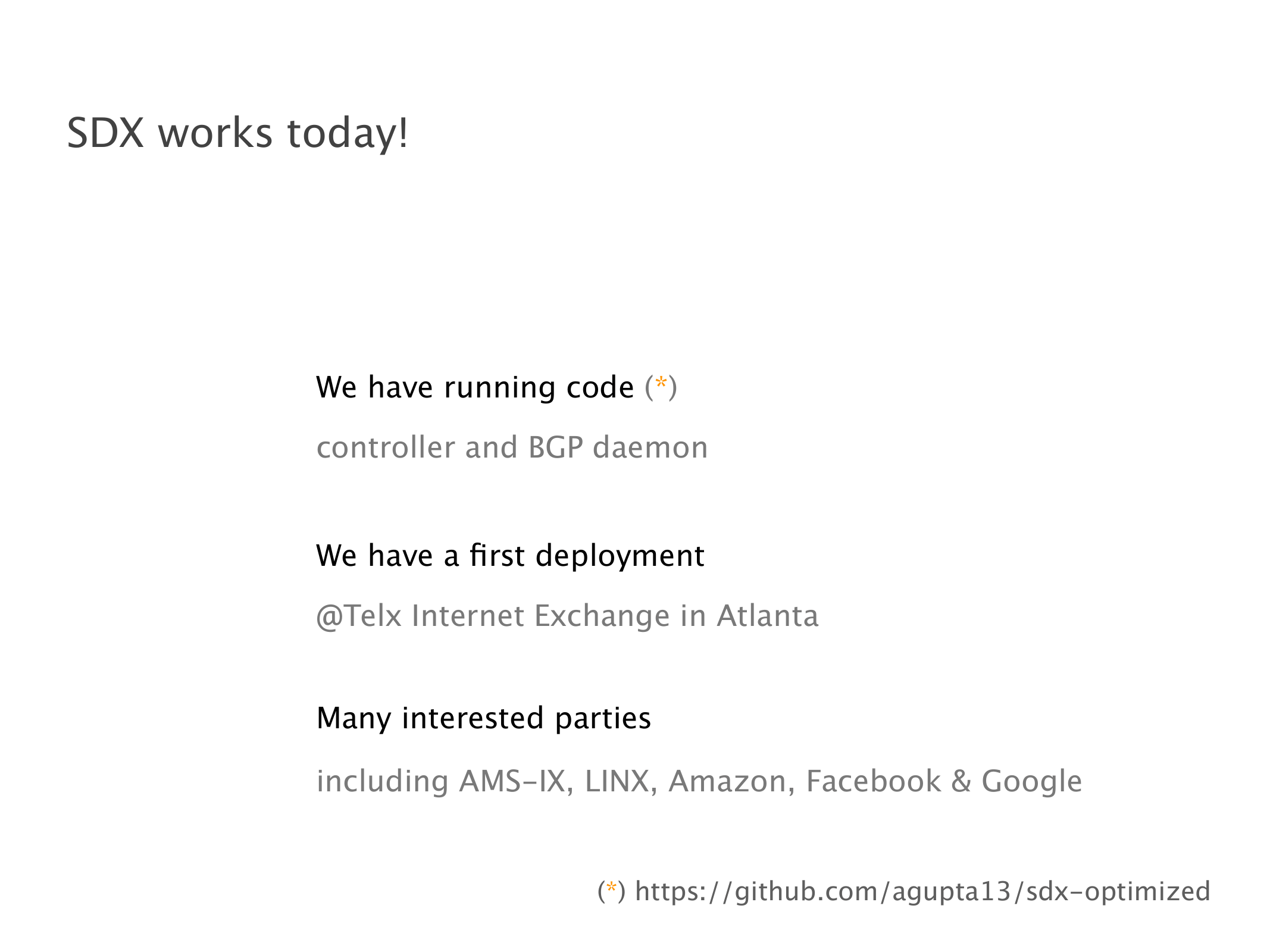The width and height of the screenshot is (1270, 952).
Task: Click the word "Amazon" in the parties list
Action: pyautogui.click(x=727, y=781)
